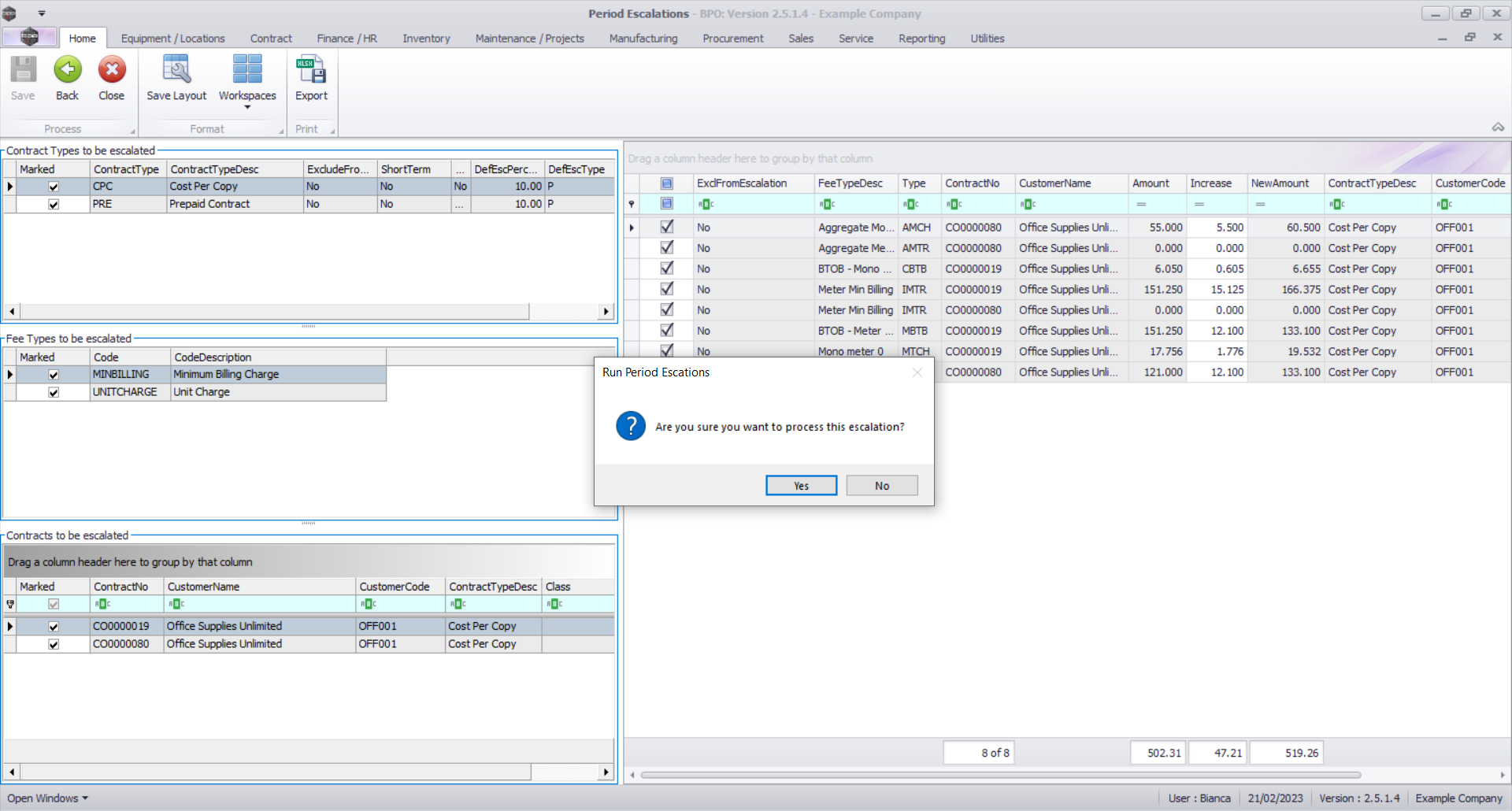Close the Run Period Escations dialog
The image size is (1512, 811).
pos(917,372)
